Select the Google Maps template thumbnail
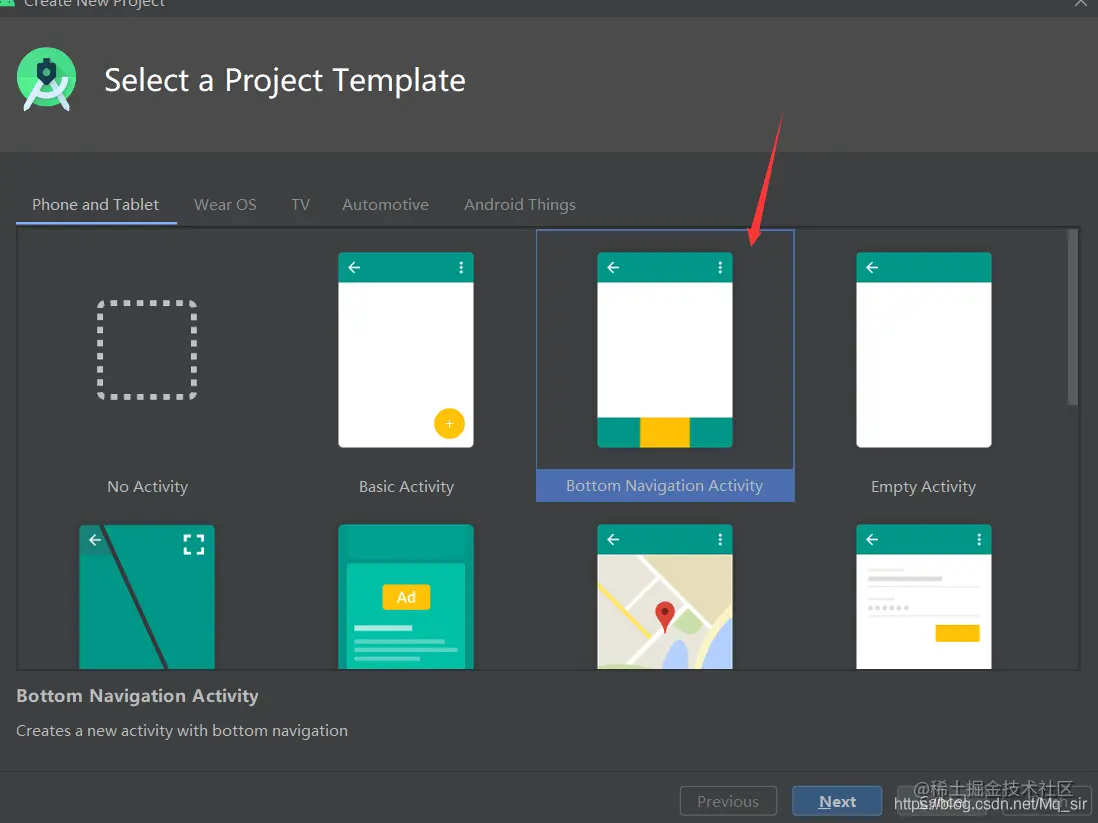 coord(665,597)
